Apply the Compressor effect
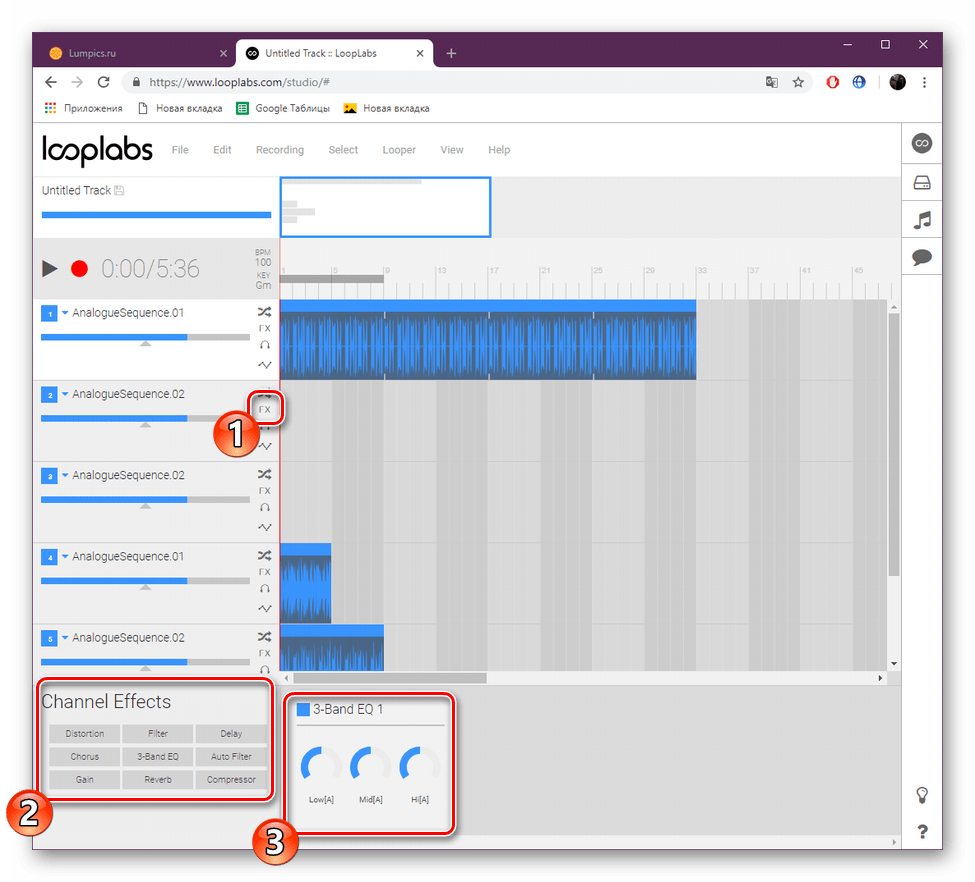This screenshot has height=882, width=975. (231, 779)
